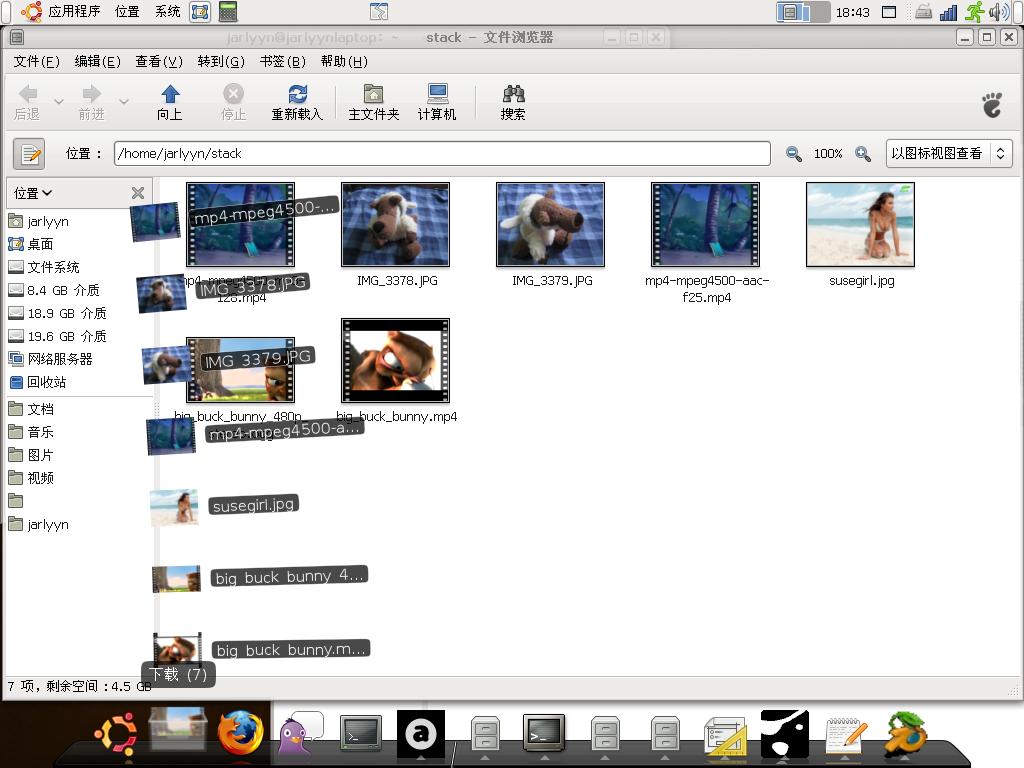Image resolution: width=1024 pixels, height=768 pixels.
Task: Open the icon view mode dropdown
Action: coord(949,153)
